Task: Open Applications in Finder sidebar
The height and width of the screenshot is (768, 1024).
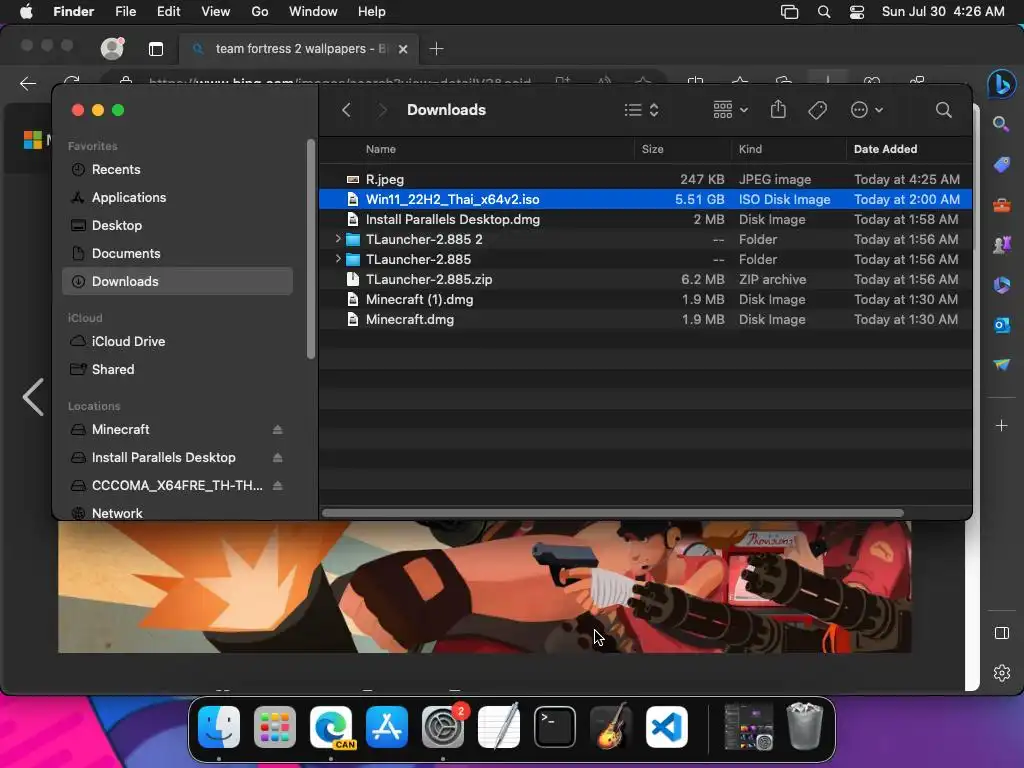Action: 178,198
